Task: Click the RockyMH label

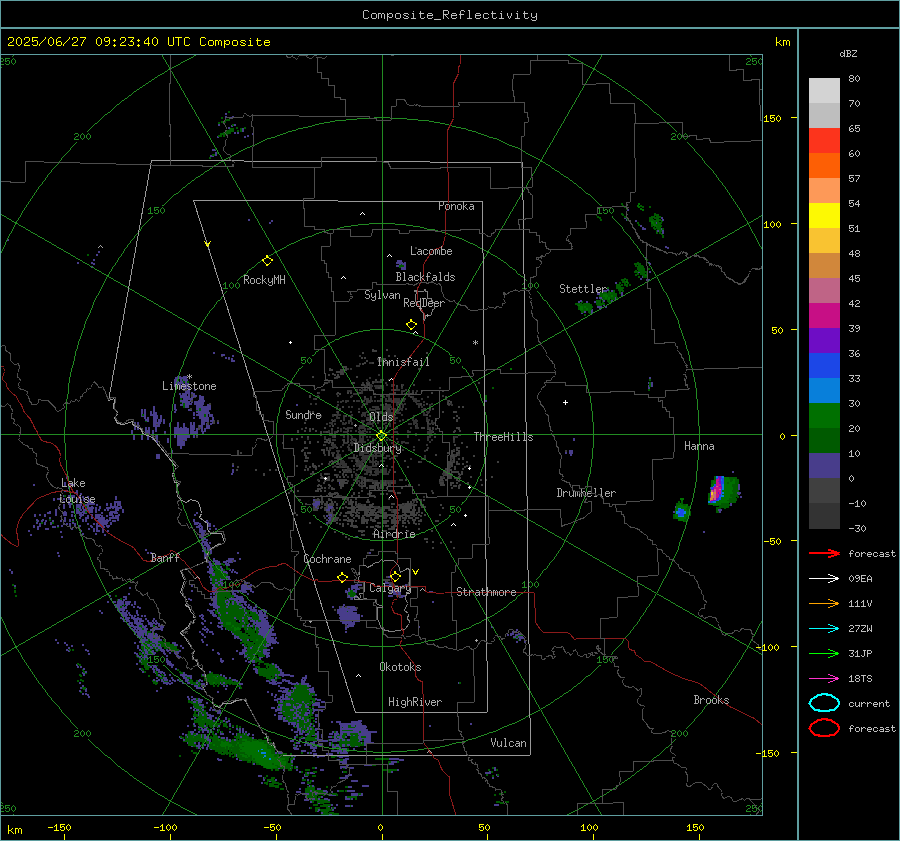Action: pos(264,280)
